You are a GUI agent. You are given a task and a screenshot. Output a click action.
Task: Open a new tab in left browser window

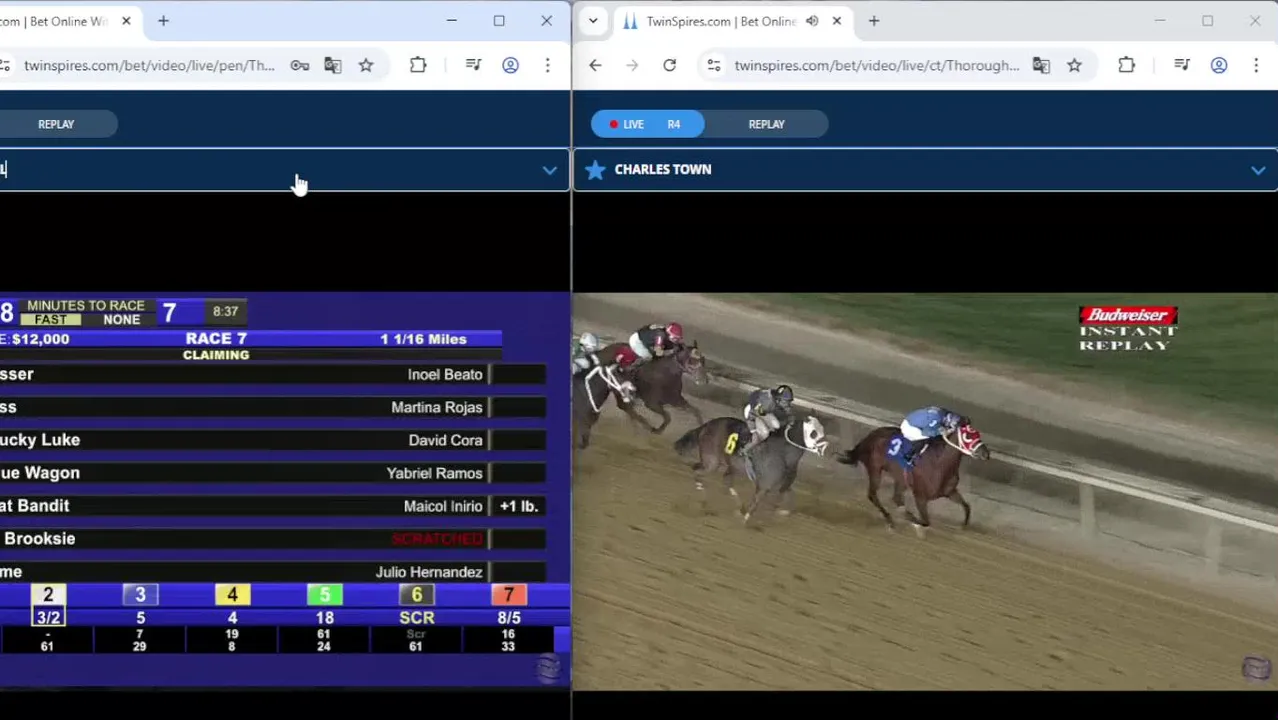point(163,21)
